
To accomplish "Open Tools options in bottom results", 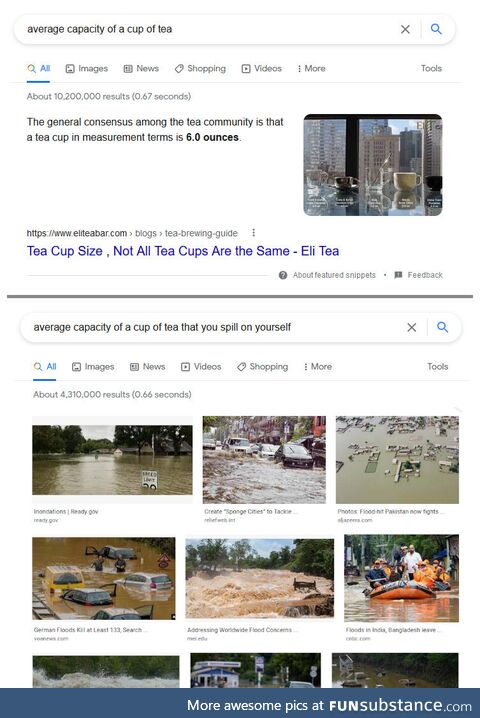I will click(x=437, y=367).
